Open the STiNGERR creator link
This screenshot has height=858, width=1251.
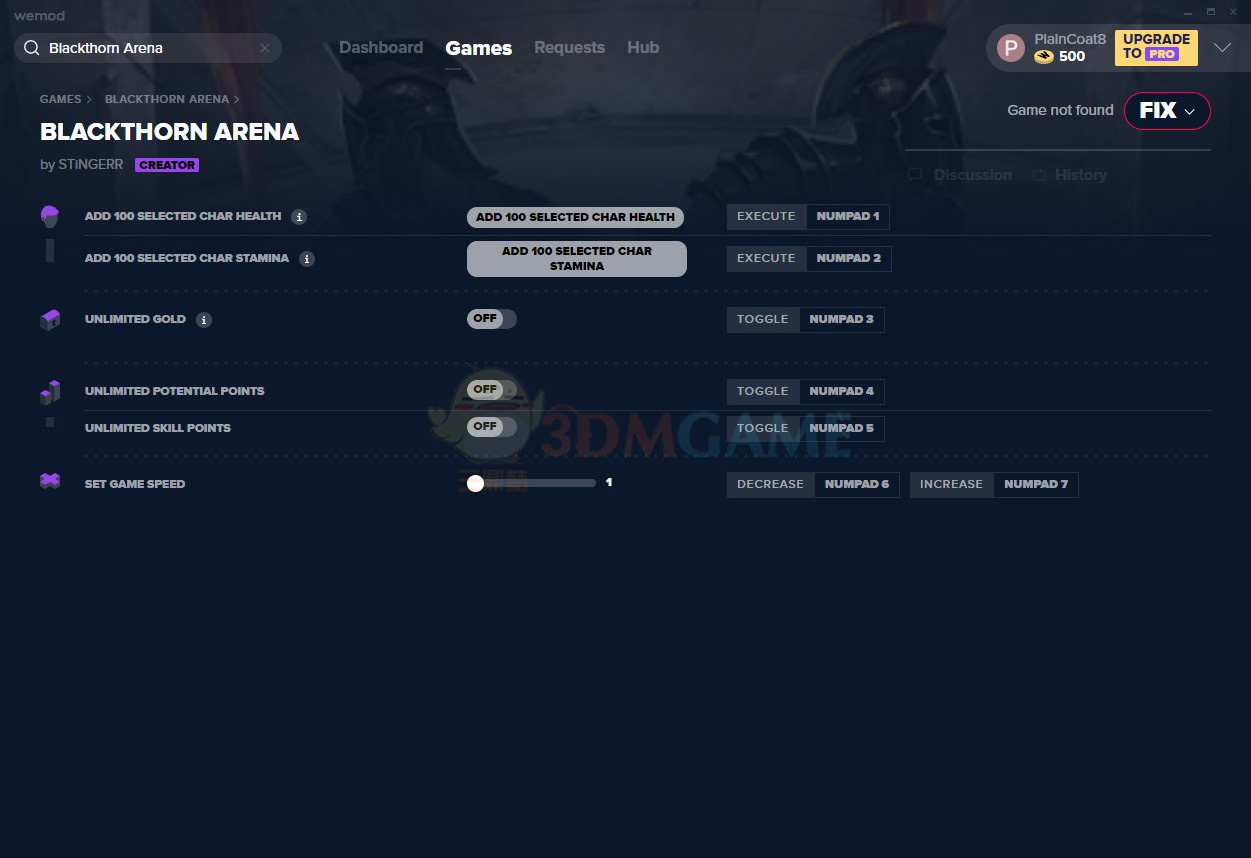point(90,164)
